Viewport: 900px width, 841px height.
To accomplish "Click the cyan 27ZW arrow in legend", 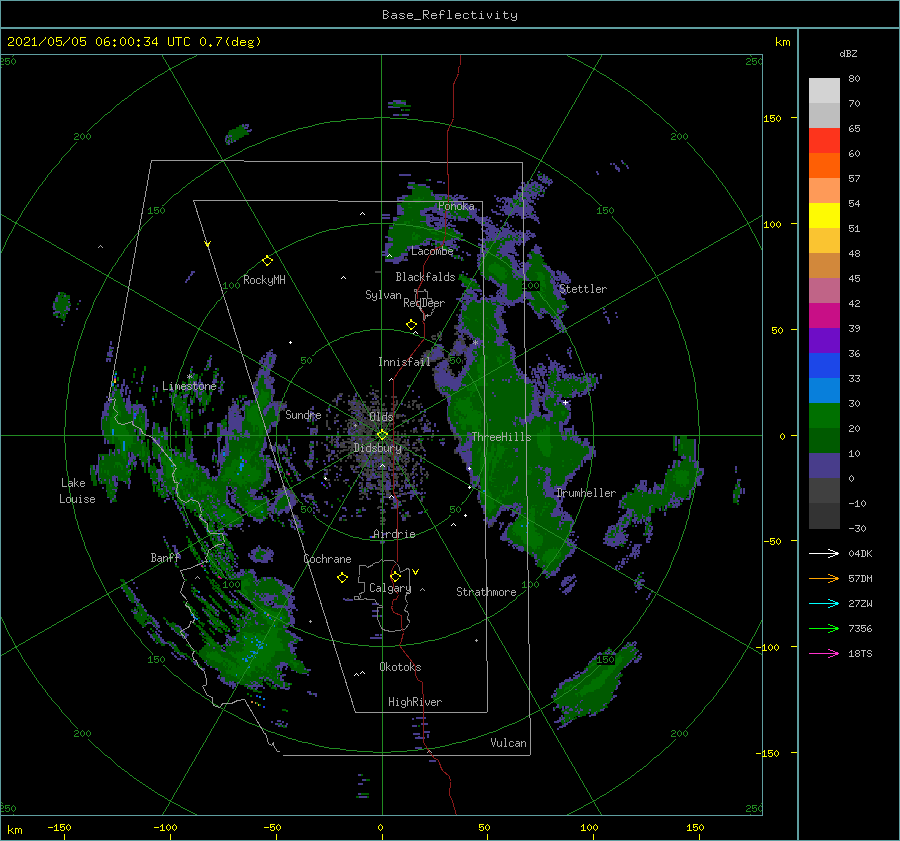I will (x=824, y=603).
